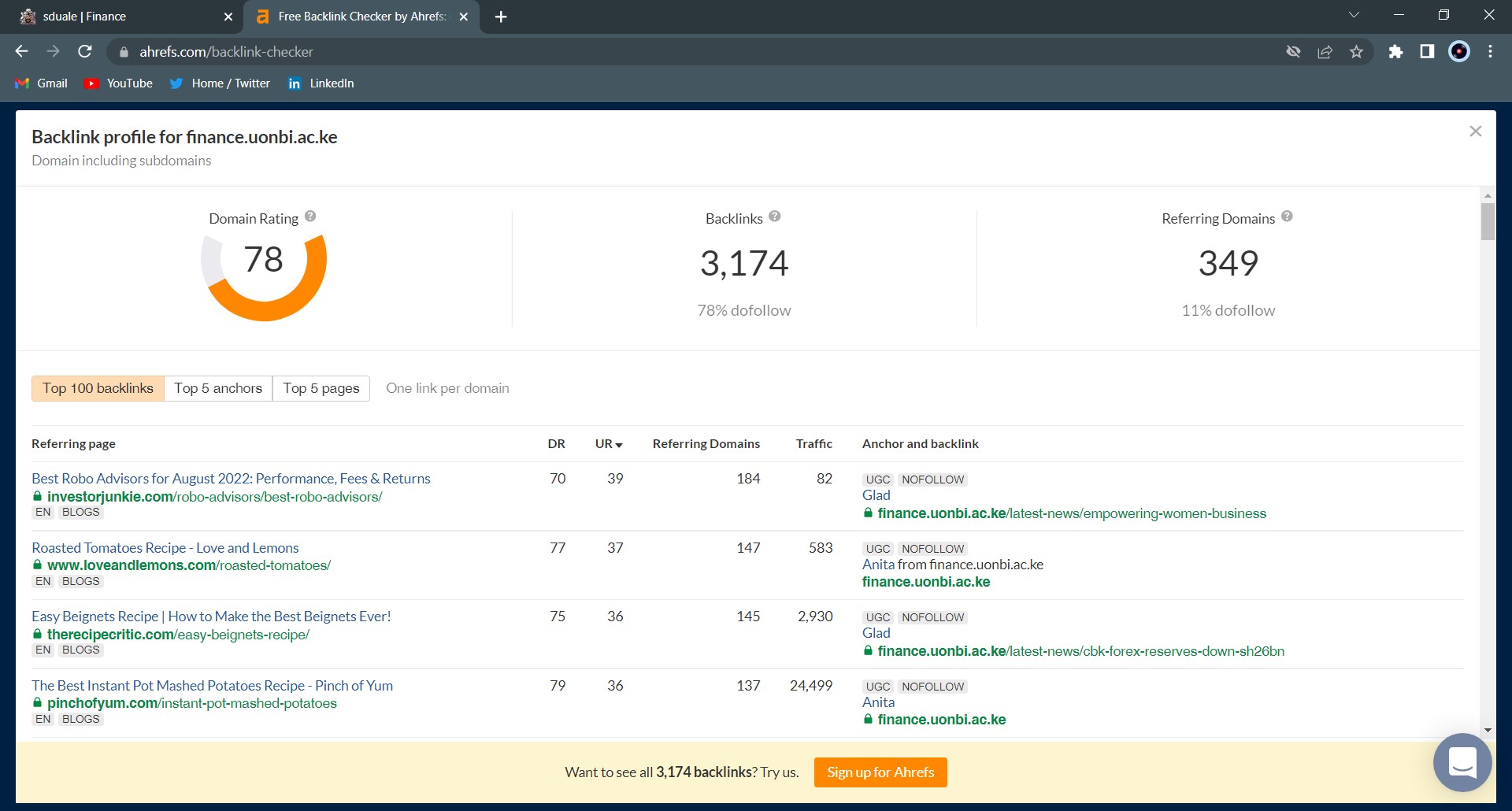Open the Roasted Tomatoes Recipe link
Screen dimensions: 1512x811
(165, 548)
